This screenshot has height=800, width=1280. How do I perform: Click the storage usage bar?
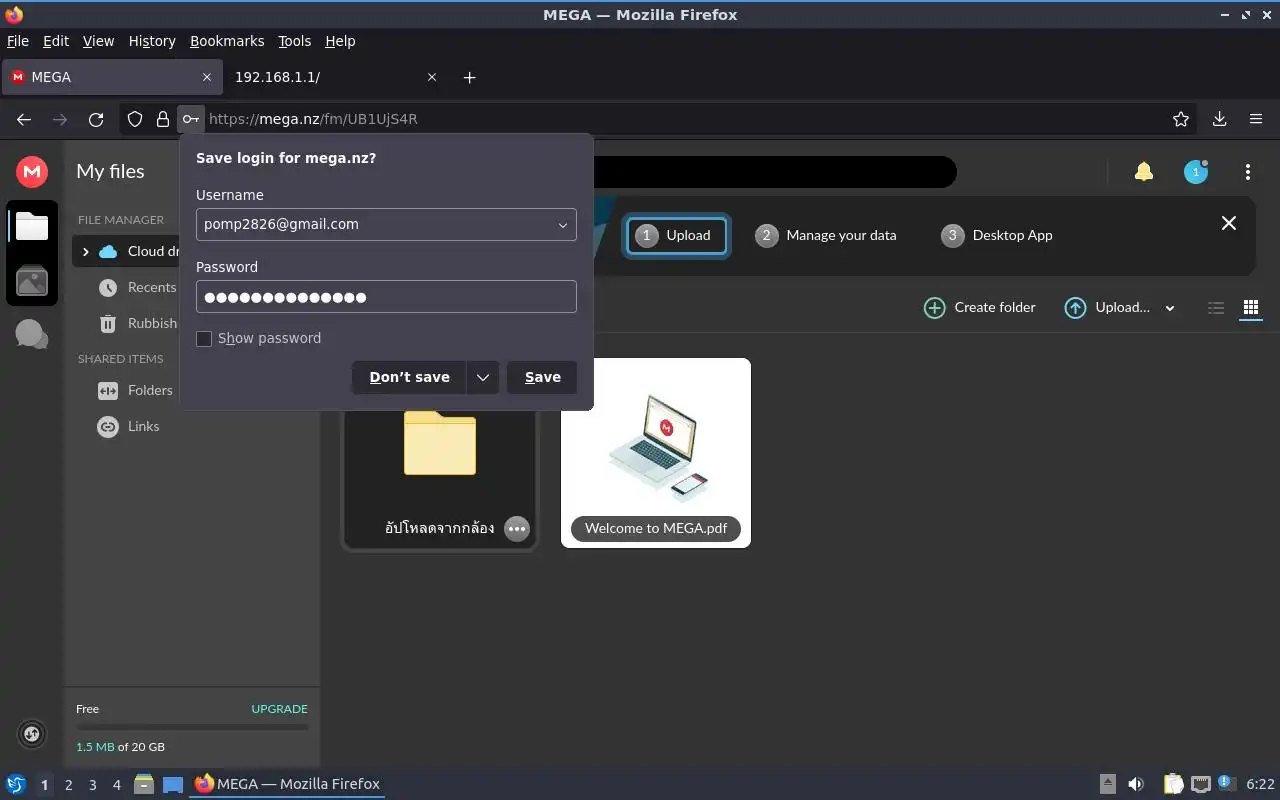(x=192, y=727)
